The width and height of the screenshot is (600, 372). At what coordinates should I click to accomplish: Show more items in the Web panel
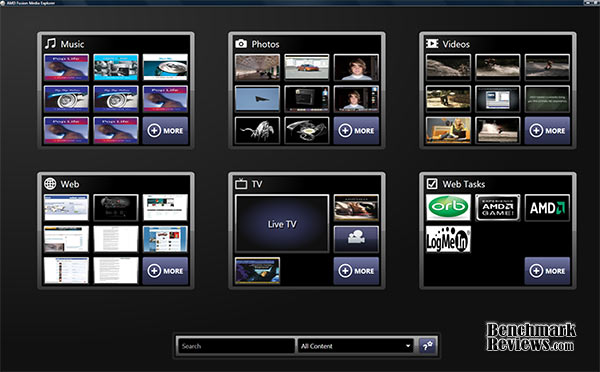click(x=165, y=271)
